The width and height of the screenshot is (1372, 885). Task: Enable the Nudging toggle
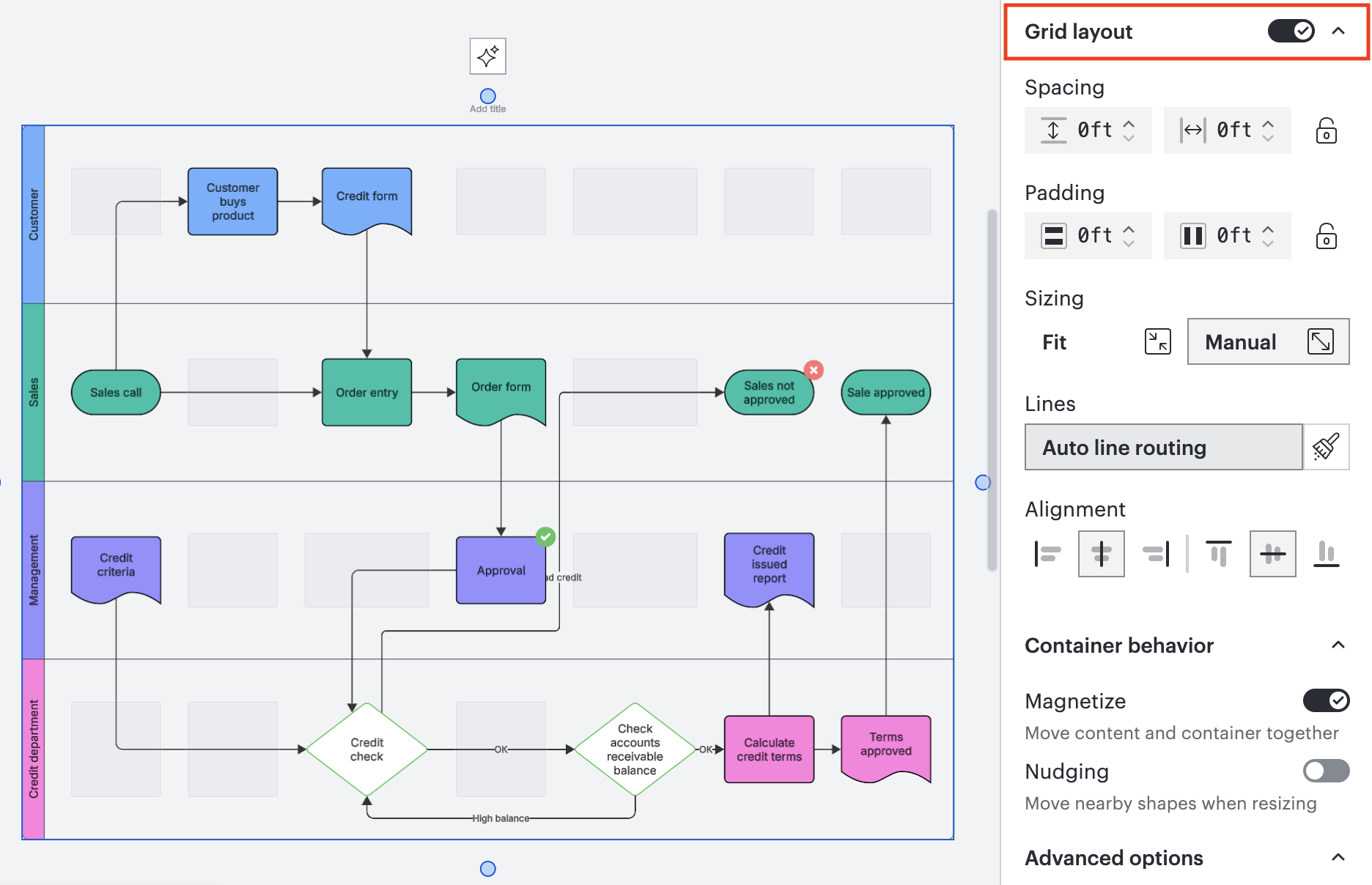tap(1326, 771)
